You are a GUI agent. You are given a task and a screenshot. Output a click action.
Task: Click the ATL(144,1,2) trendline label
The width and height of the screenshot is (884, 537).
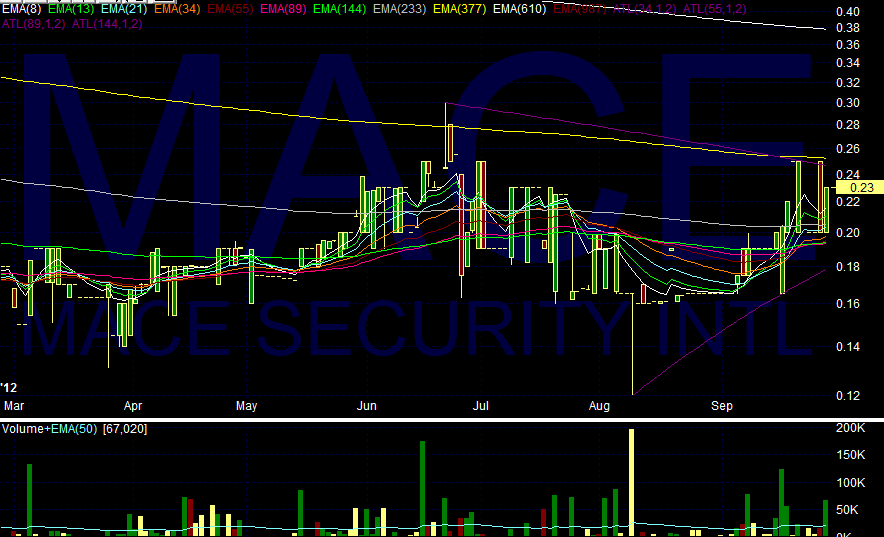pos(107,24)
